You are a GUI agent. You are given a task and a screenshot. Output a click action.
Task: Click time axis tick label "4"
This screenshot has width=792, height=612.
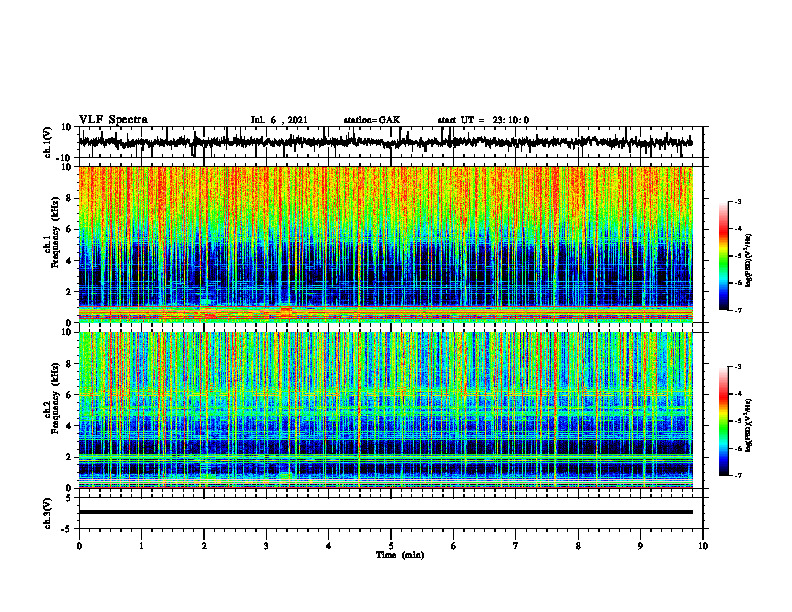(329, 546)
